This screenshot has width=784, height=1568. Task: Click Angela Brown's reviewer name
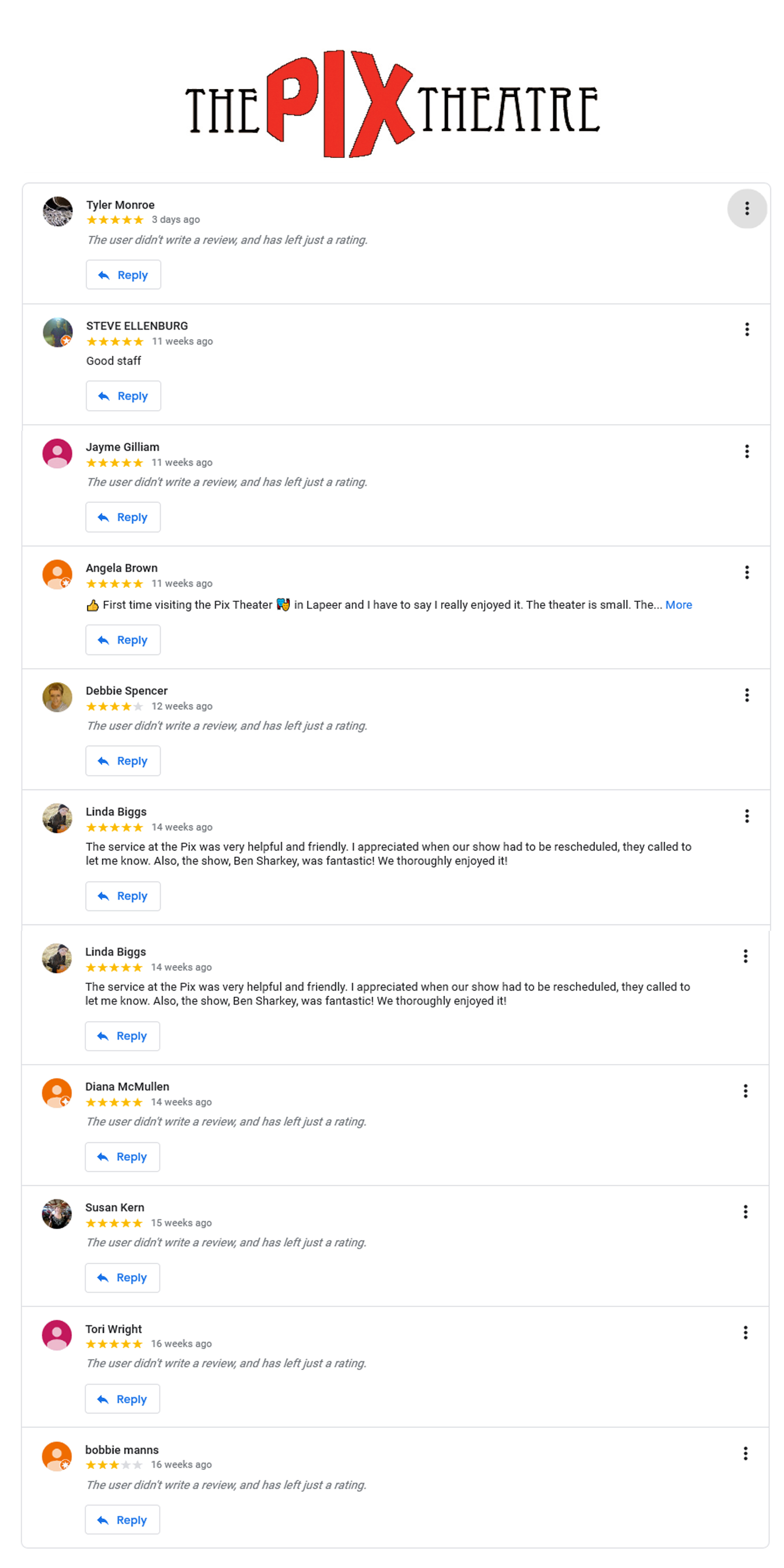point(122,568)
